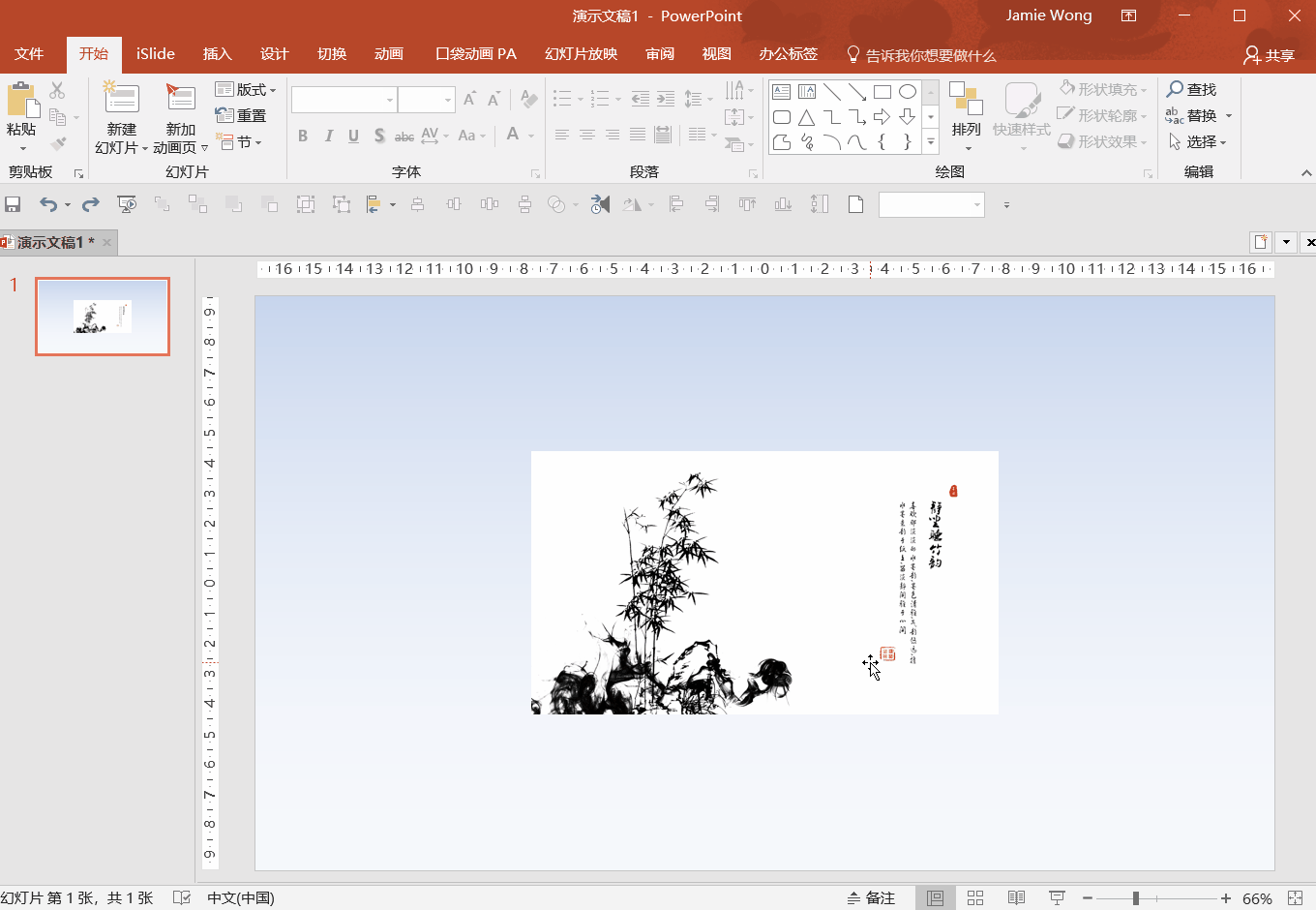The height and width of the screenshot is (910, 1316).
Task: Open Shape Outline (形状轮廓) dropdown
Action: click(1103, 115)
